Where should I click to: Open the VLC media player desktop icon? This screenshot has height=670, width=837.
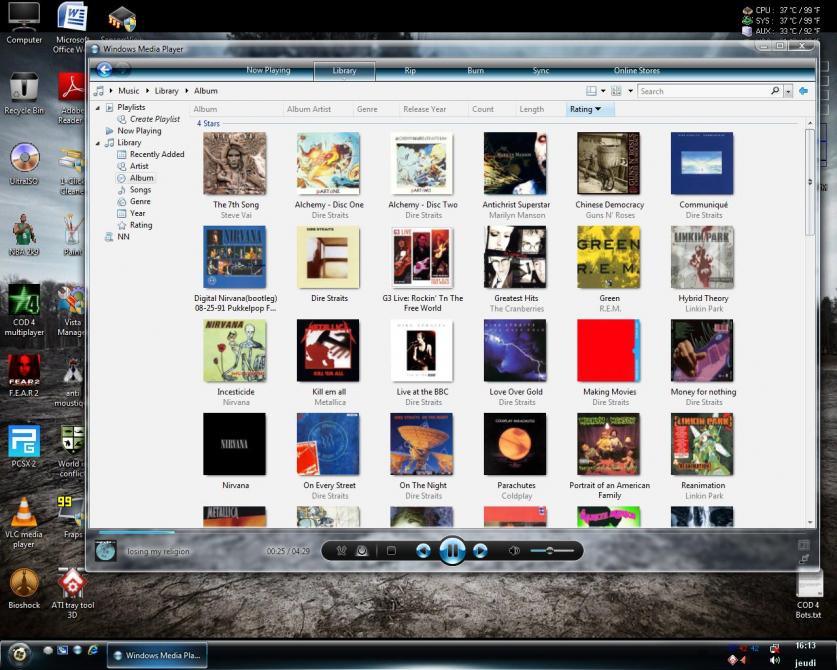click(x=24, y=523)
